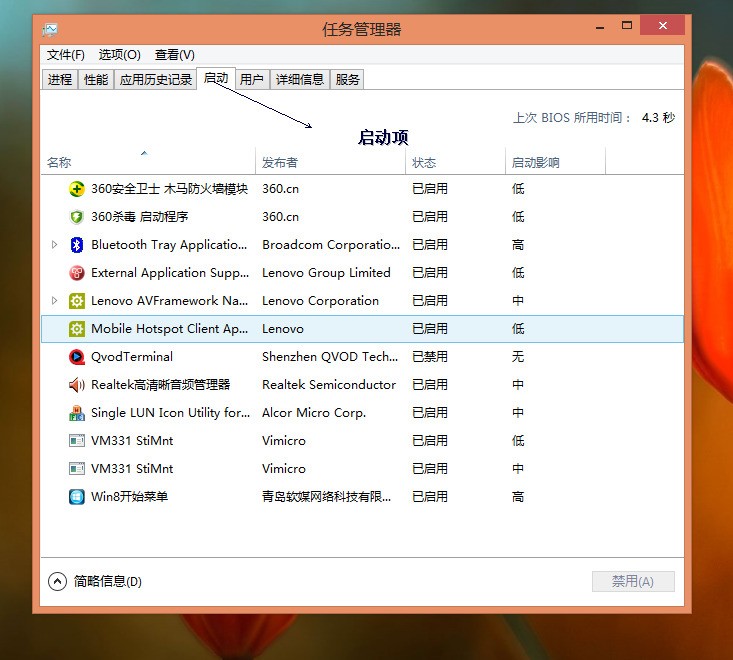Click publisher 青岛软媒网络科技有限...

(x=326, y=496)
